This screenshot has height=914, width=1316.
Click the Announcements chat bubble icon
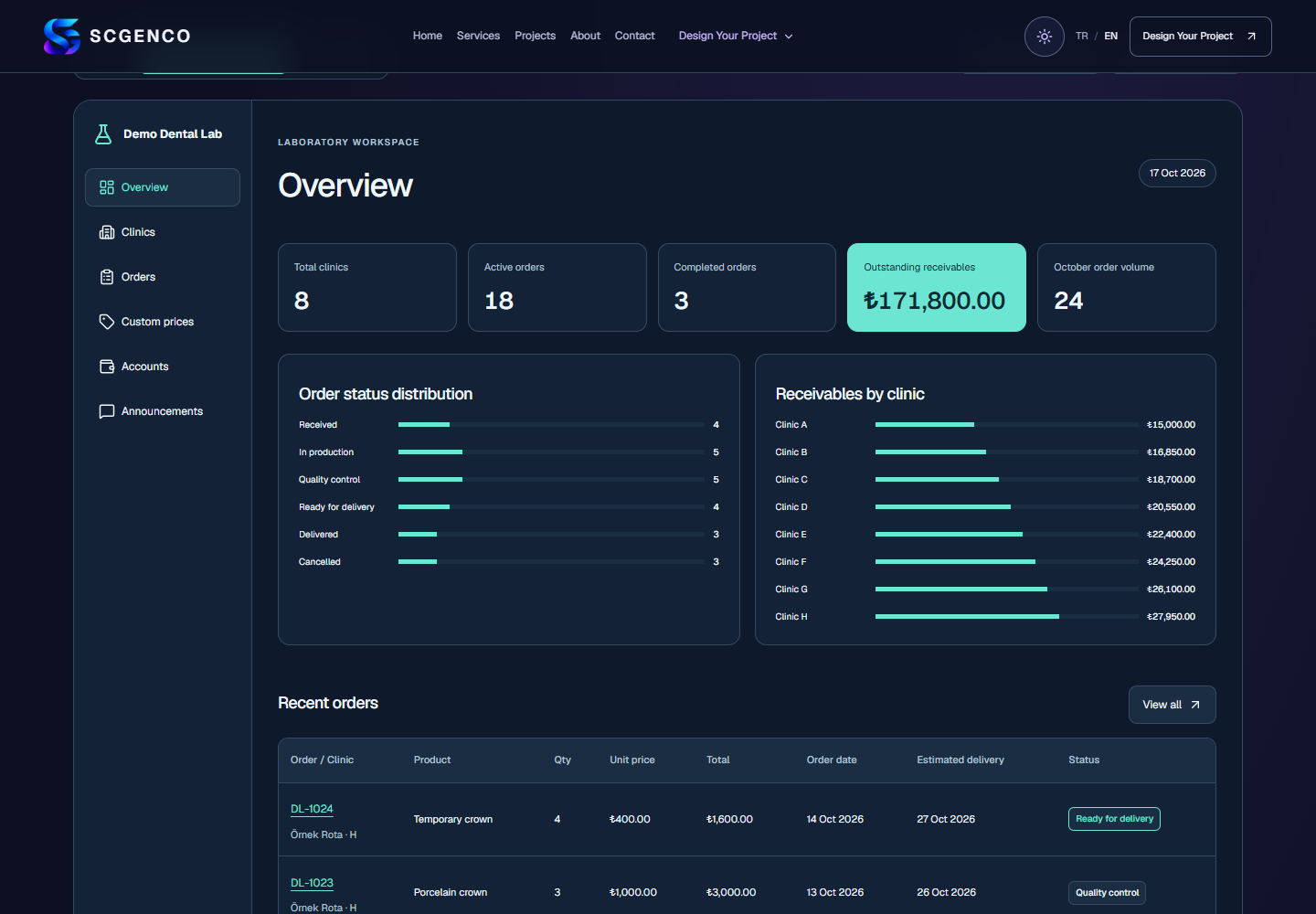[x=107, y=411]
